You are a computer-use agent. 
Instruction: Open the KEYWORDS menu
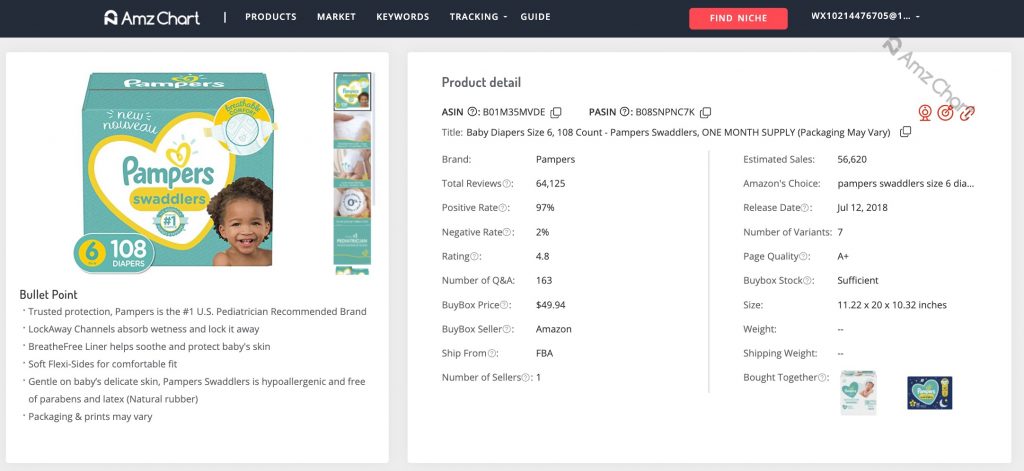[x=402, y=17]
